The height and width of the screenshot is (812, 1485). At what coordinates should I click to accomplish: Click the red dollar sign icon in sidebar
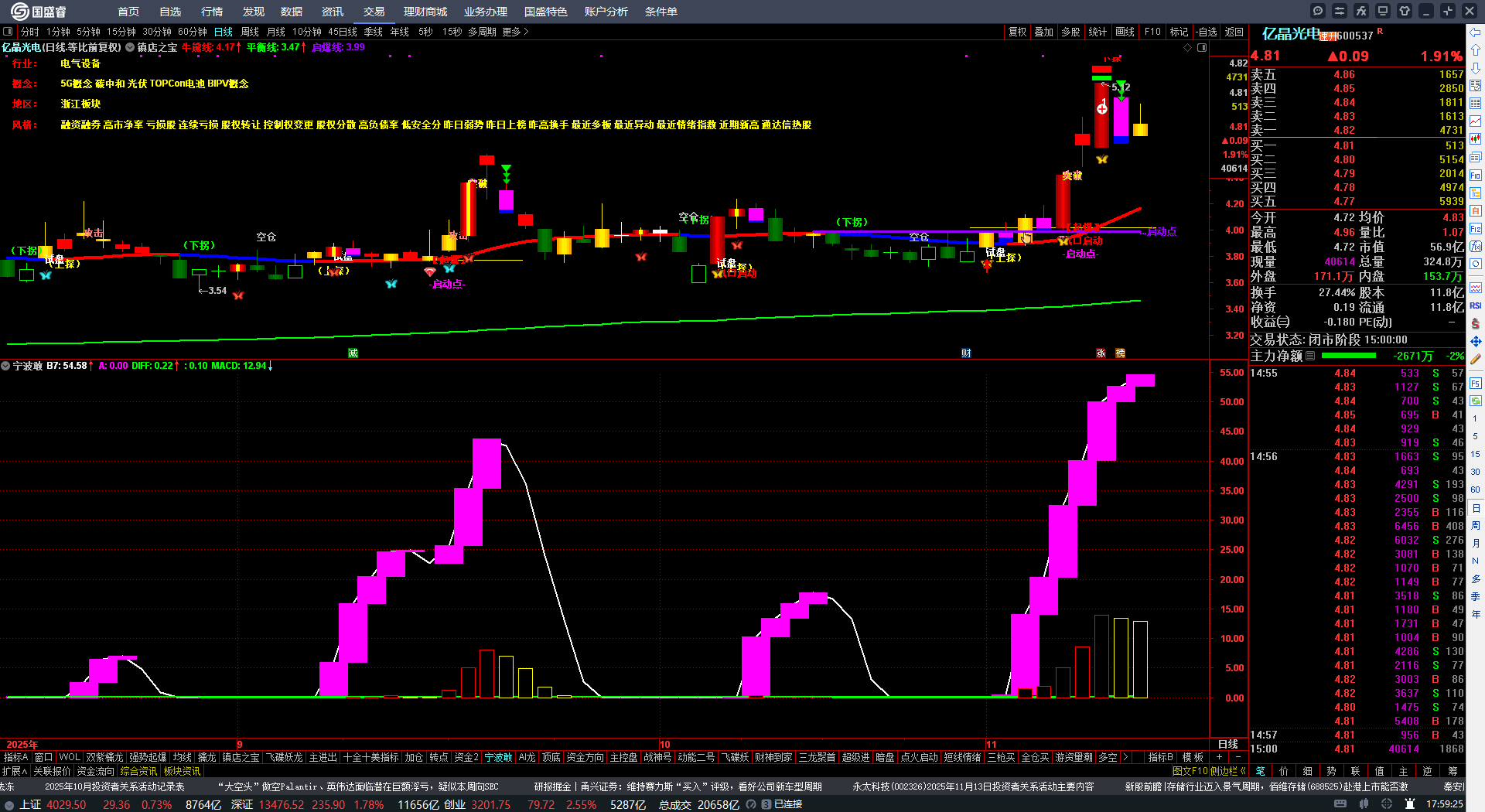coord(1476,323)
